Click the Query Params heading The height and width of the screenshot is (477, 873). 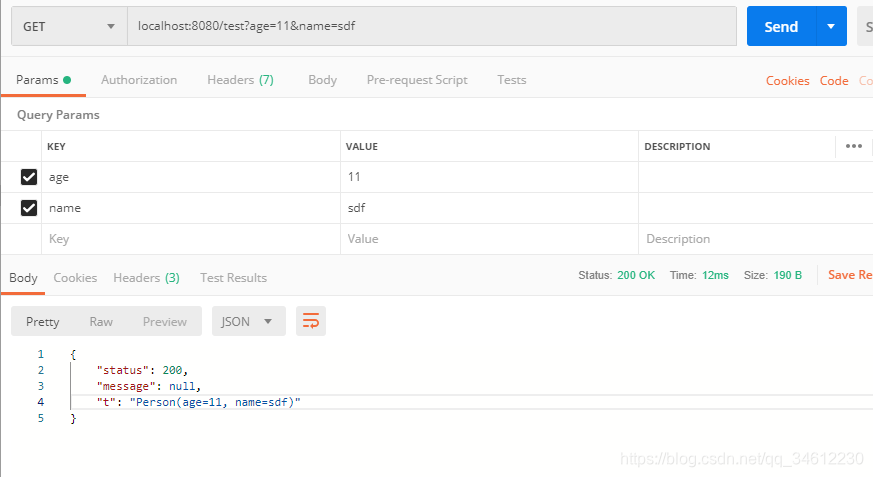(58, 115)
